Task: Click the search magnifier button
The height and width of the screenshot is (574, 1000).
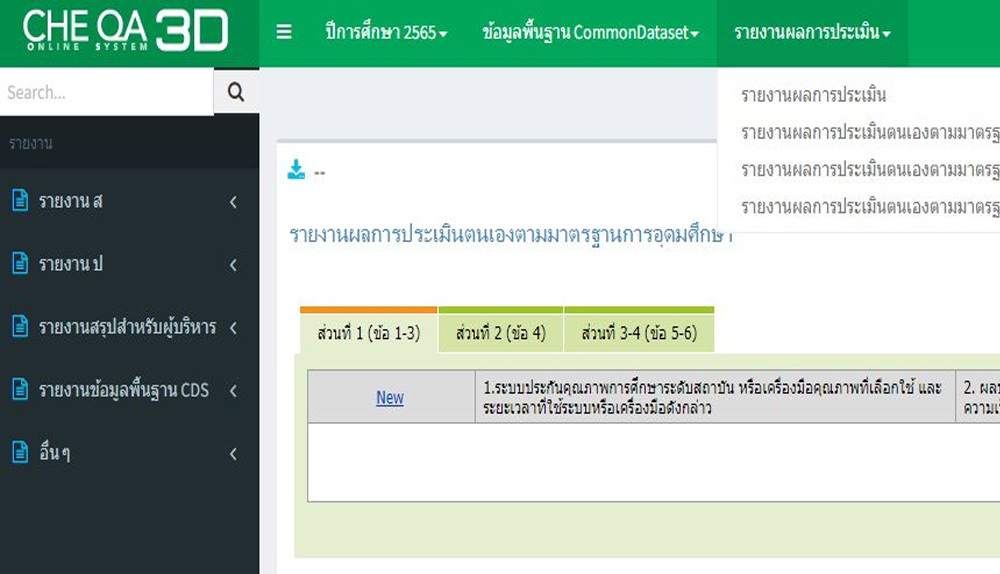Action: pos(236,92)
